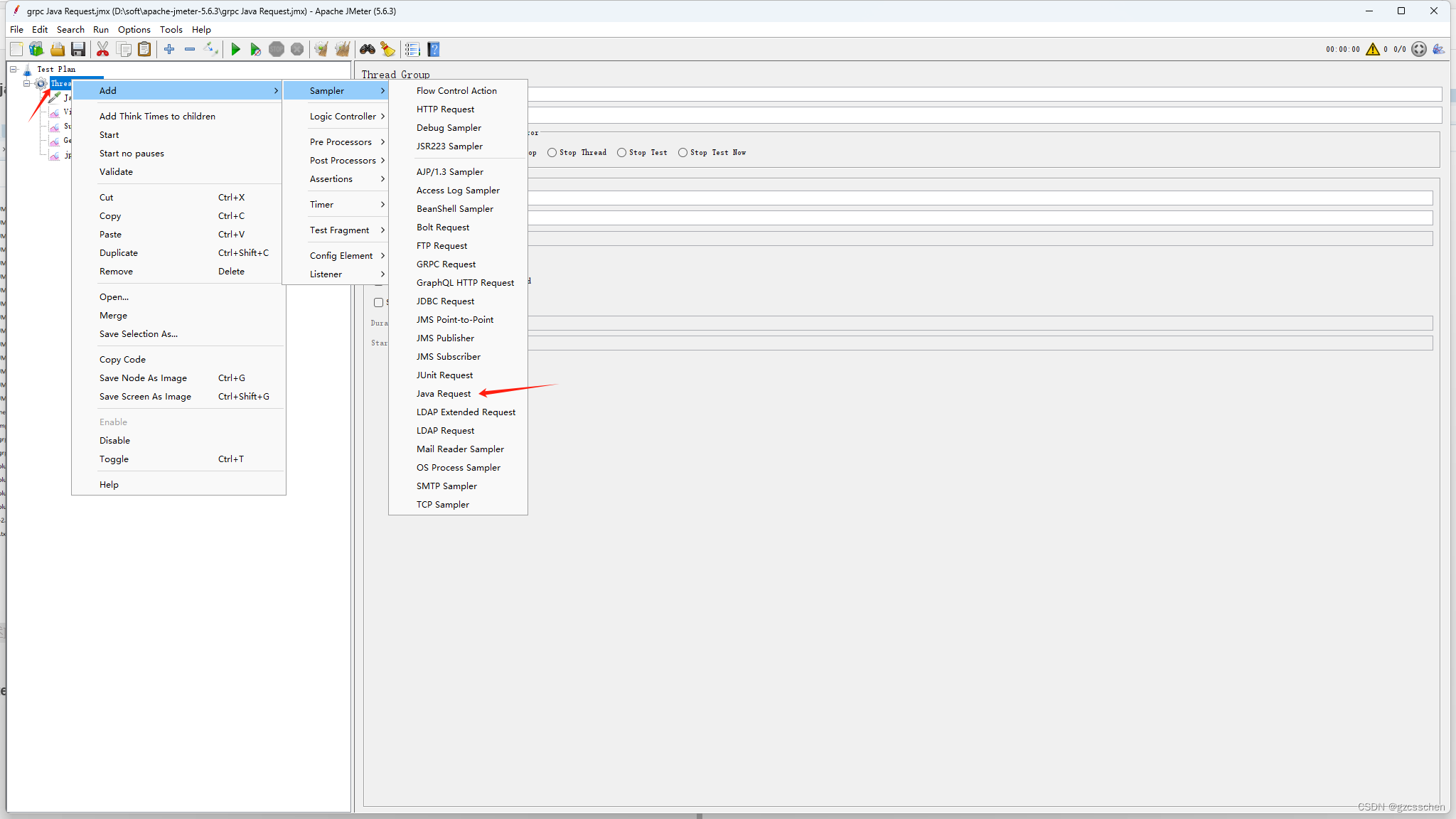Click Add Think Times to children
Viewport: 1456px width, 819px height.
[157, 117]
